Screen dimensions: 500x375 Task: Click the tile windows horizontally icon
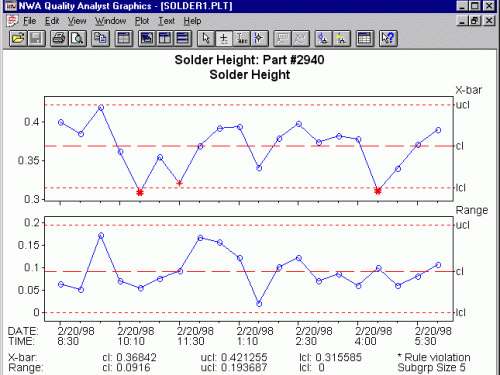click(x=183, y=38)
